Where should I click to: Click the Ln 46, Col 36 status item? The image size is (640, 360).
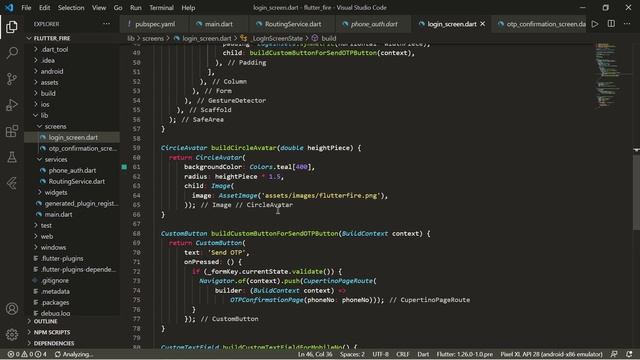click(315, 354)
